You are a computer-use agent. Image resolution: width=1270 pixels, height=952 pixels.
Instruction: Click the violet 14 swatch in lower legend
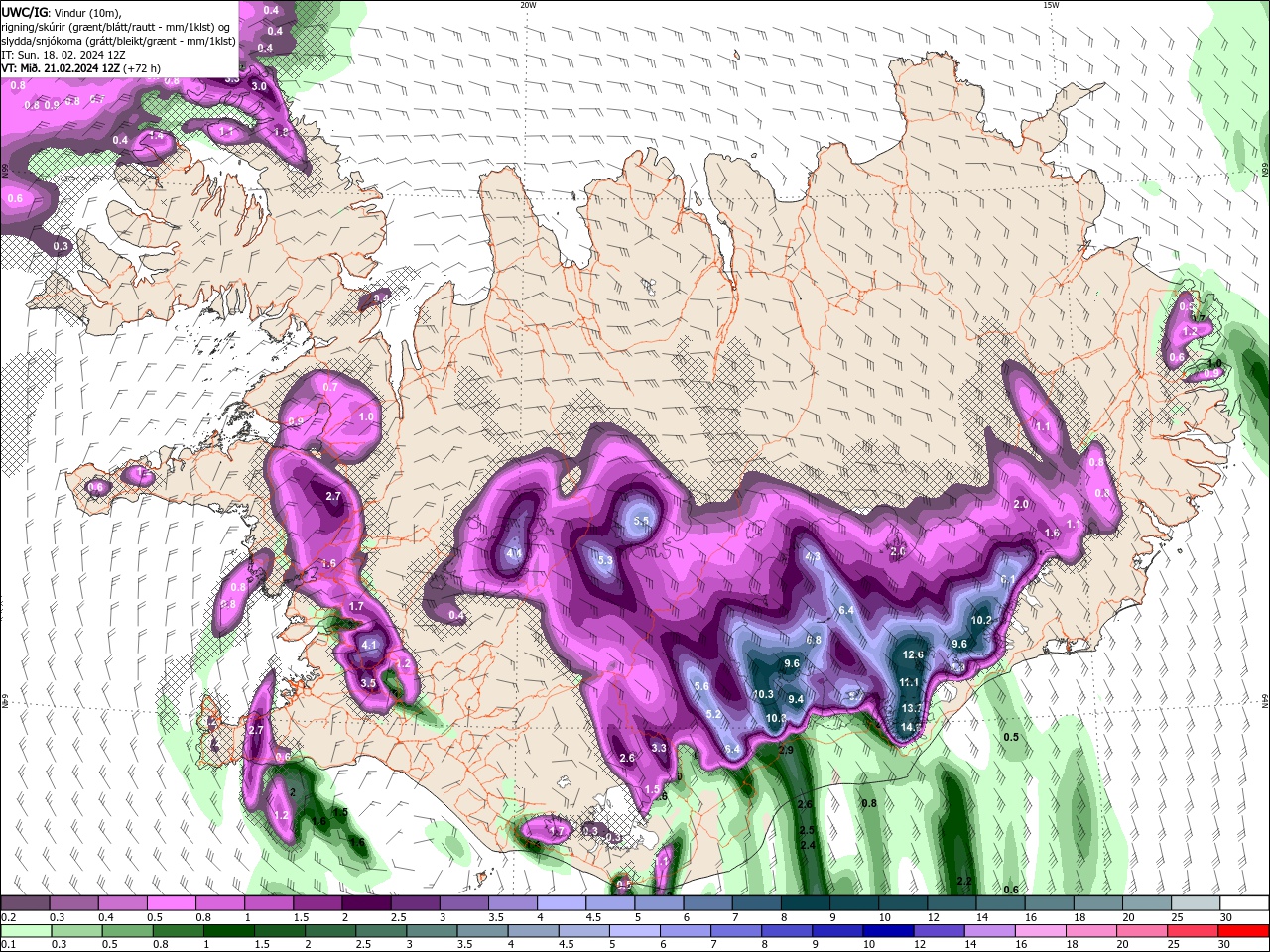989,931
